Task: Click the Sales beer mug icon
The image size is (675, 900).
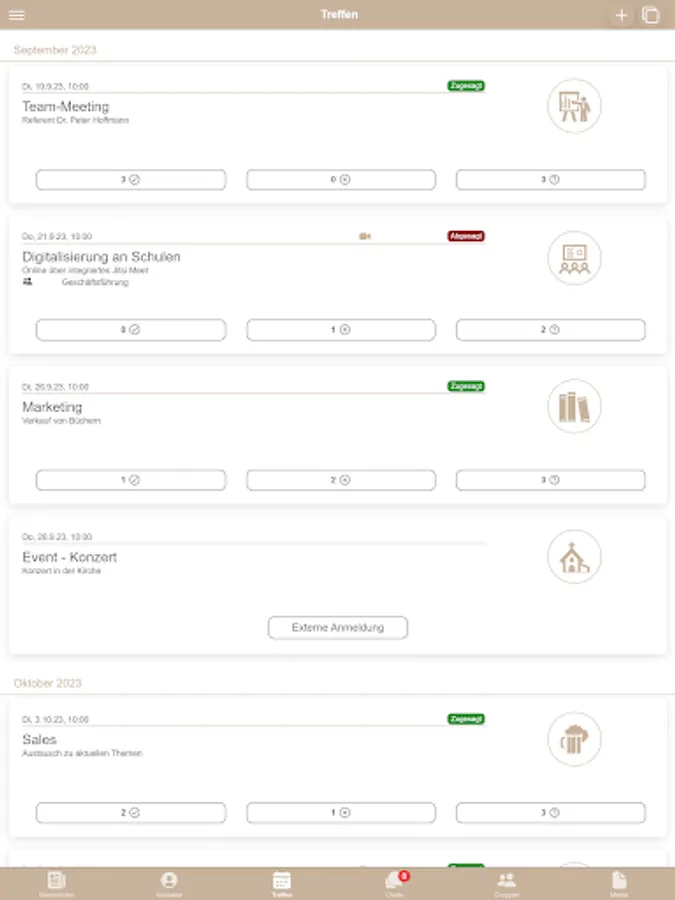Action: pyautogui.click(x=574, y=741)
